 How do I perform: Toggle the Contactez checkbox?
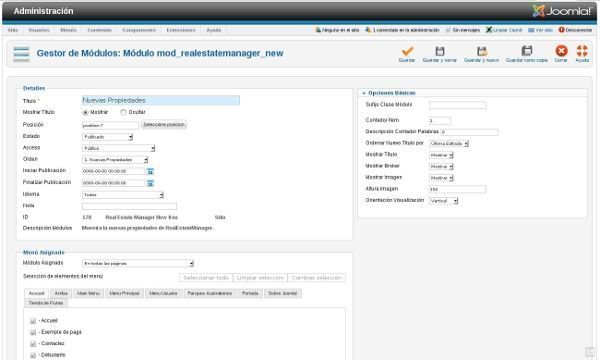point(33,344)
